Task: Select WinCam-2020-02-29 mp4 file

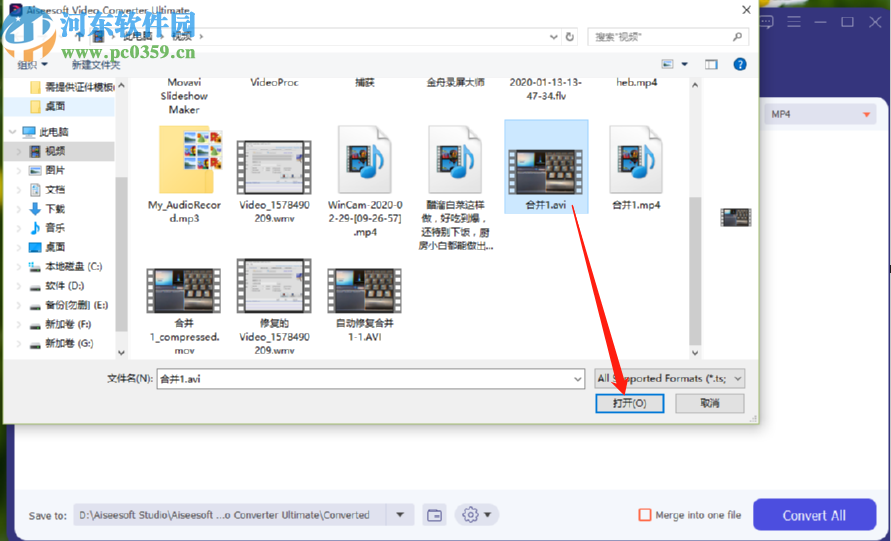Action: pyautogui.click(x=365, y=181)
